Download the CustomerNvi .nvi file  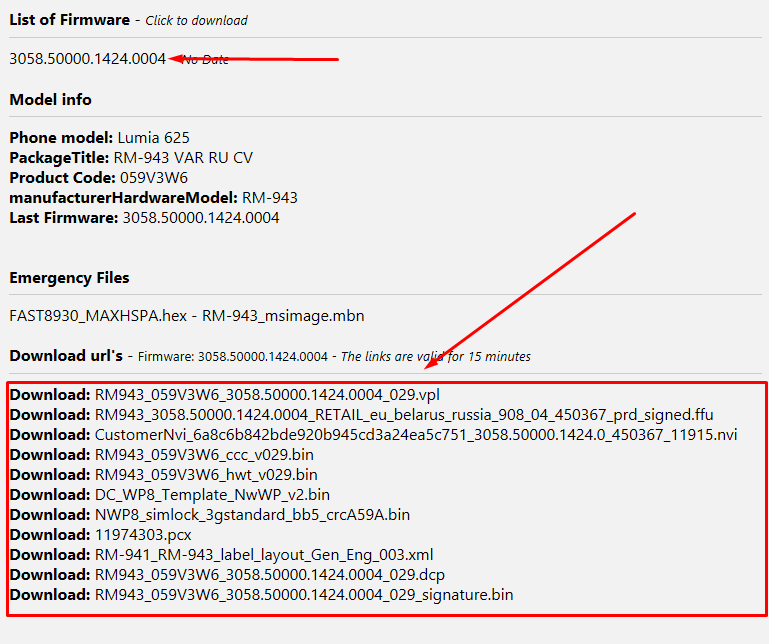pyautogui.click(x=415, y=434)
